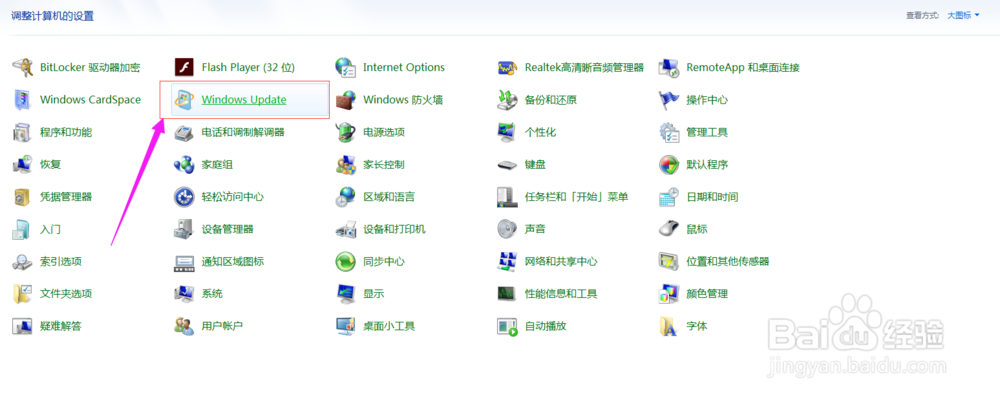Click the 疑难解答 link text
The width and height of the screenshot is (1000, 400).
pyautogui.click(x=61, y=326)
